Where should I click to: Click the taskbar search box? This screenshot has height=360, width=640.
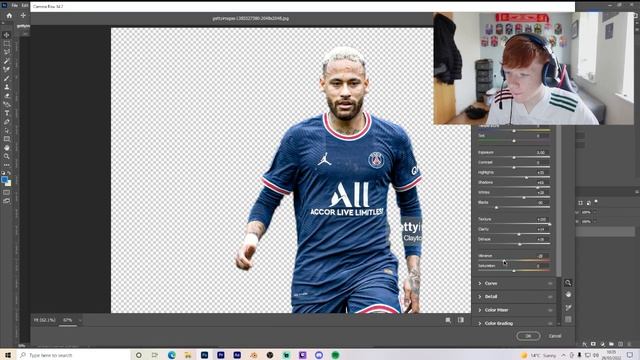73,355
